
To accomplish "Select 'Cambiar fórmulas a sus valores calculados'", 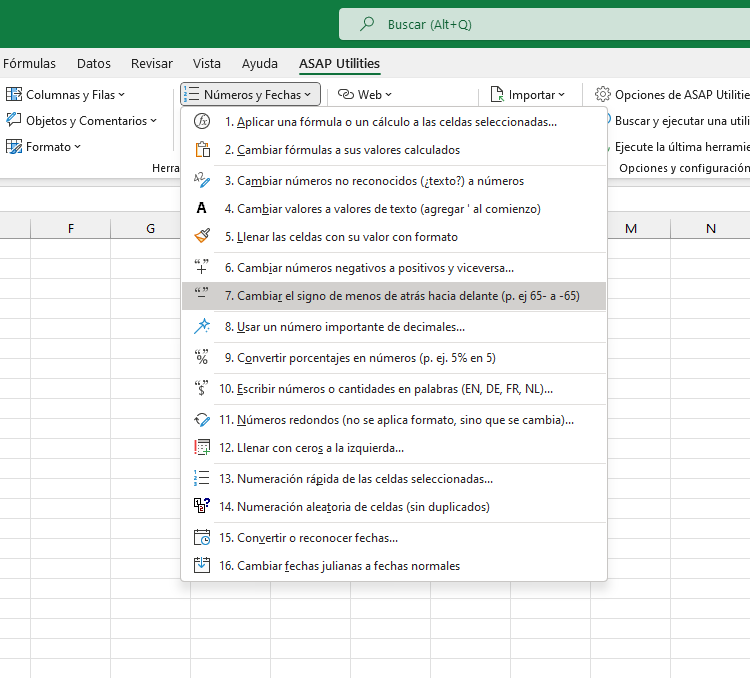I will point(394,150).
